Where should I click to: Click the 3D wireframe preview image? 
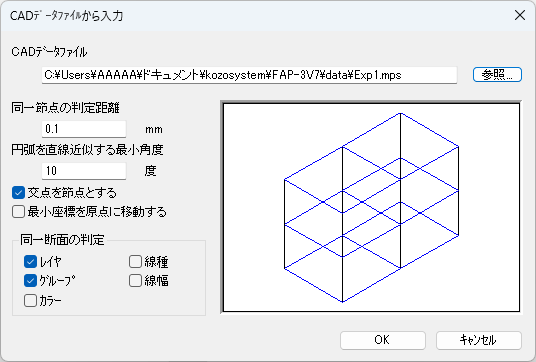(x=371, y=207)
